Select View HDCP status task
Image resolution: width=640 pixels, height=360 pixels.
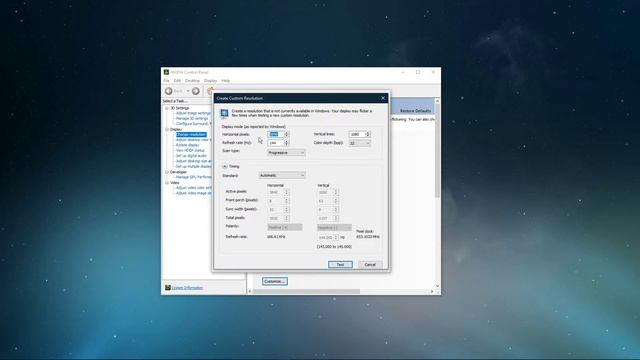[x=190, y=150]
